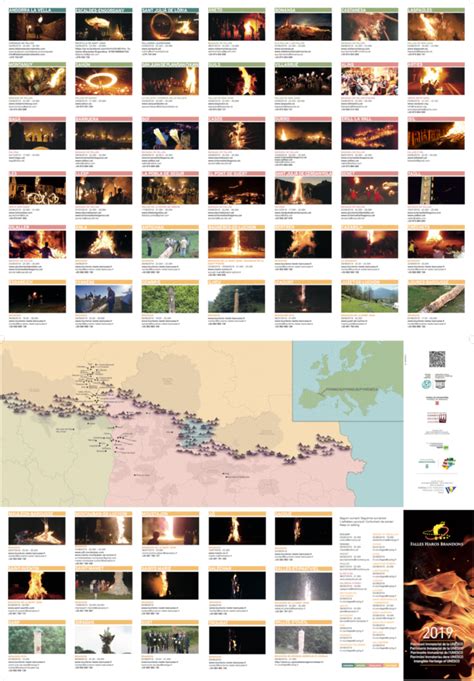Image resolution: width=474 pixels, height=681 pixels.
Task: Open the Europe inset map
Action: point(348,381)
